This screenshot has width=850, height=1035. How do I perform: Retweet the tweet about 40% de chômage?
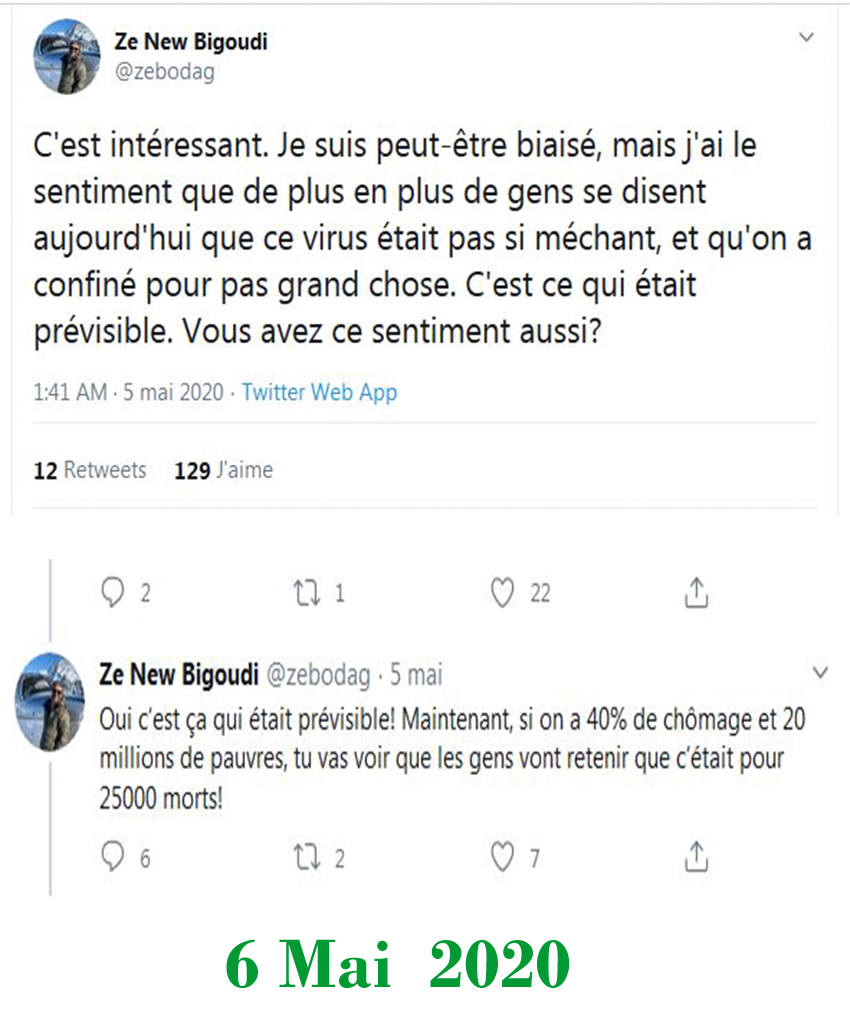[x=306, y=857]
